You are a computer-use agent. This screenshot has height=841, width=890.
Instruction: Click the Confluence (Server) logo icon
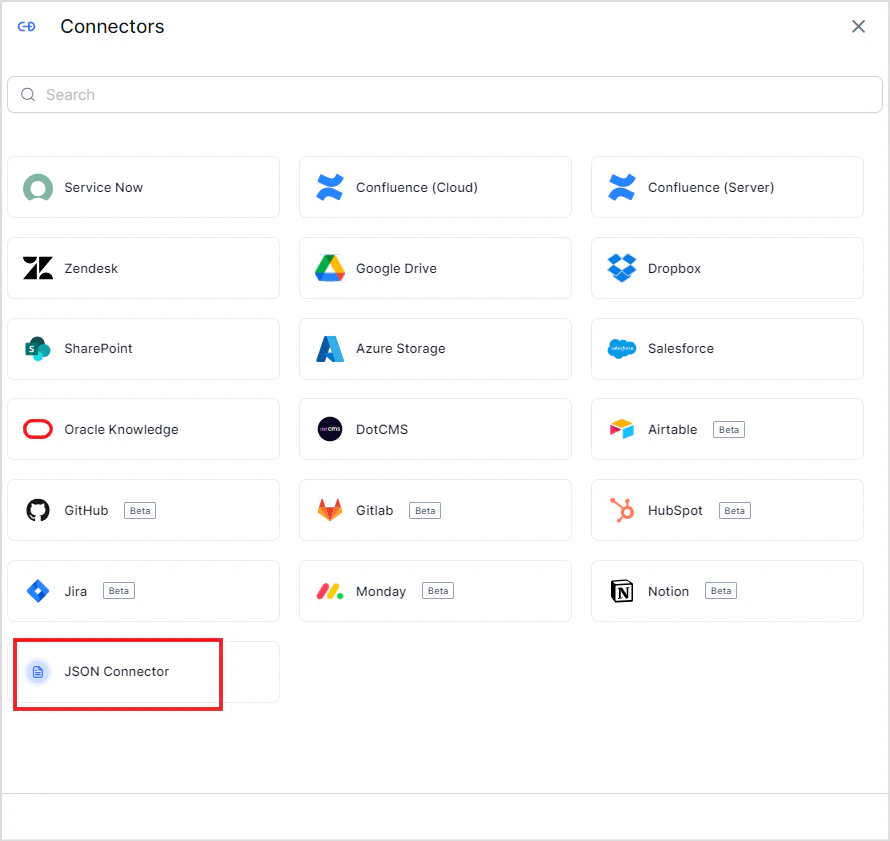[622, 187]
